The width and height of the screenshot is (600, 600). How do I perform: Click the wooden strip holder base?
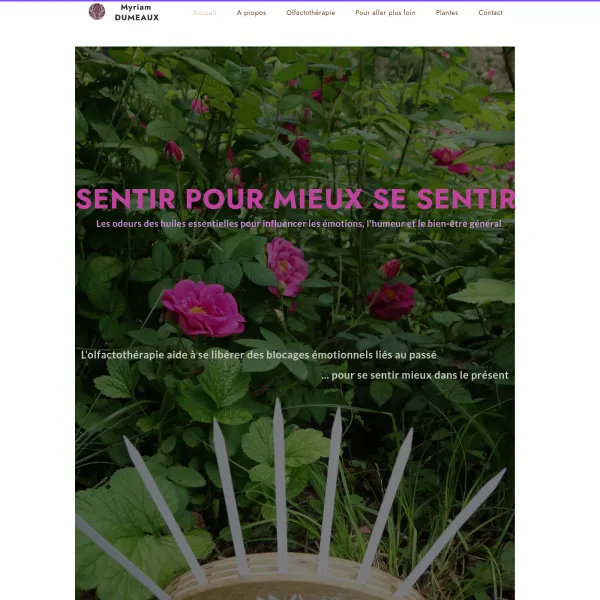click(295, 578)
